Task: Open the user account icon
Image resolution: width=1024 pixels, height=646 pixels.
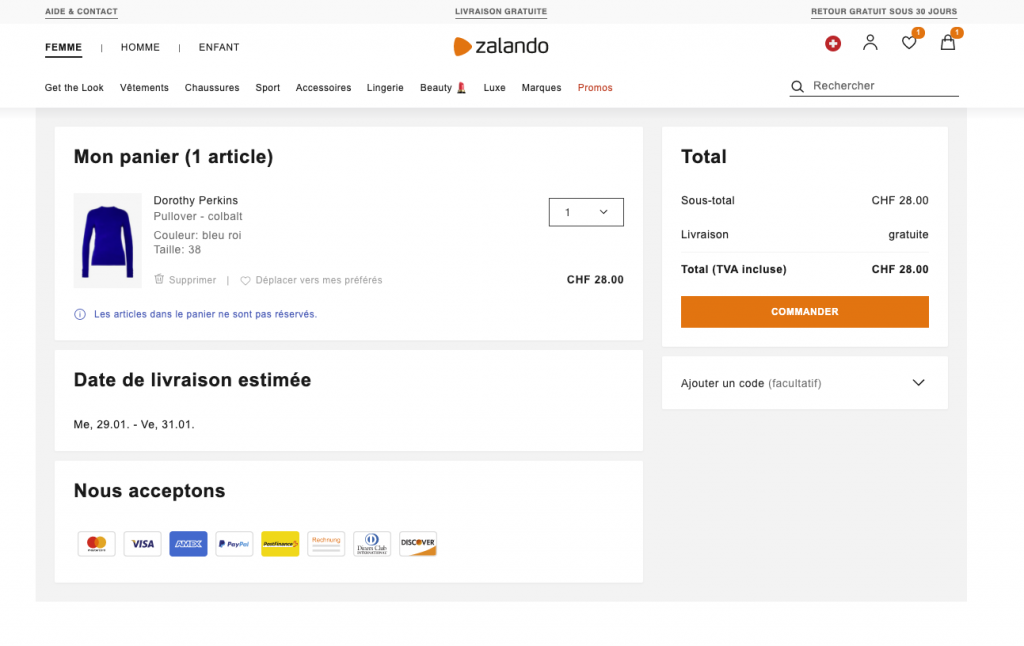Action: point(870,42)
